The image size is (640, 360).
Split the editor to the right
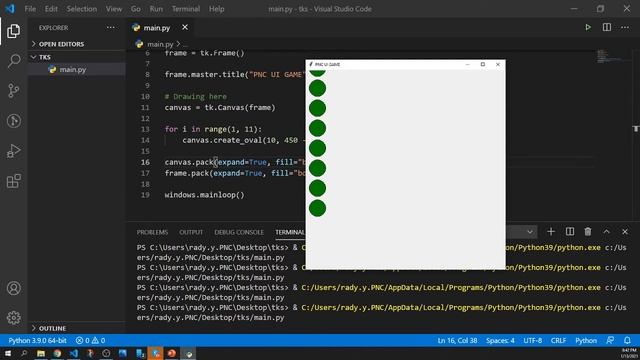(607, 27)
